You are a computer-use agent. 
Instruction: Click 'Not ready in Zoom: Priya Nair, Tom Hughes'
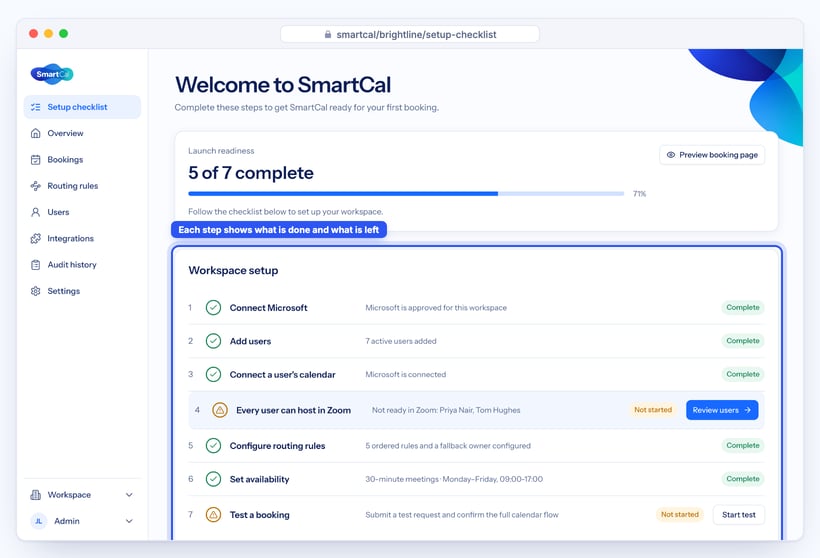pos(446,410)
